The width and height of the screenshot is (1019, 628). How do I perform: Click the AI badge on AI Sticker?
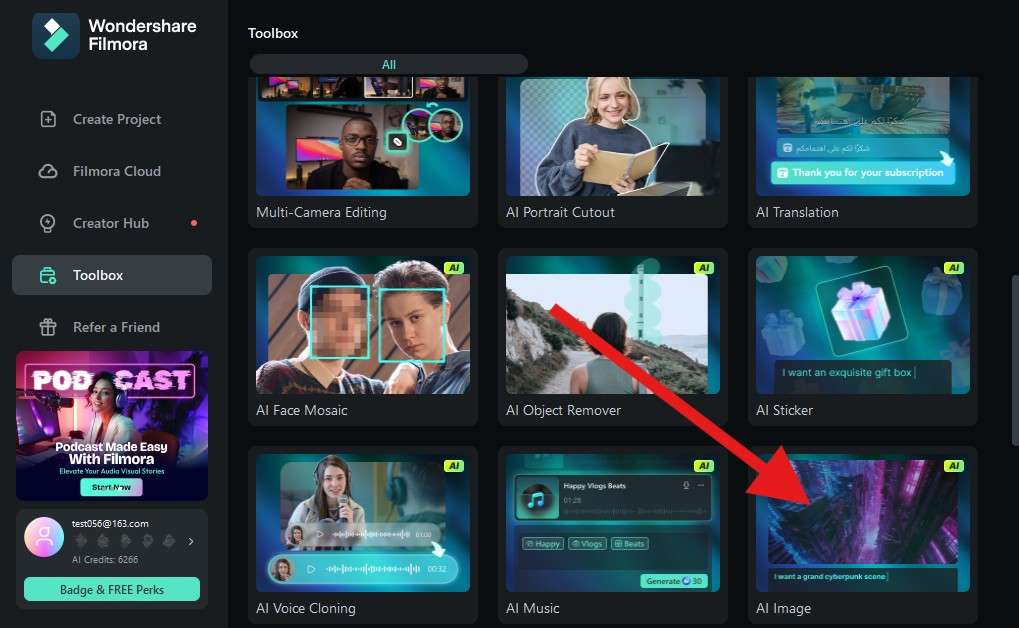(954, 268)
